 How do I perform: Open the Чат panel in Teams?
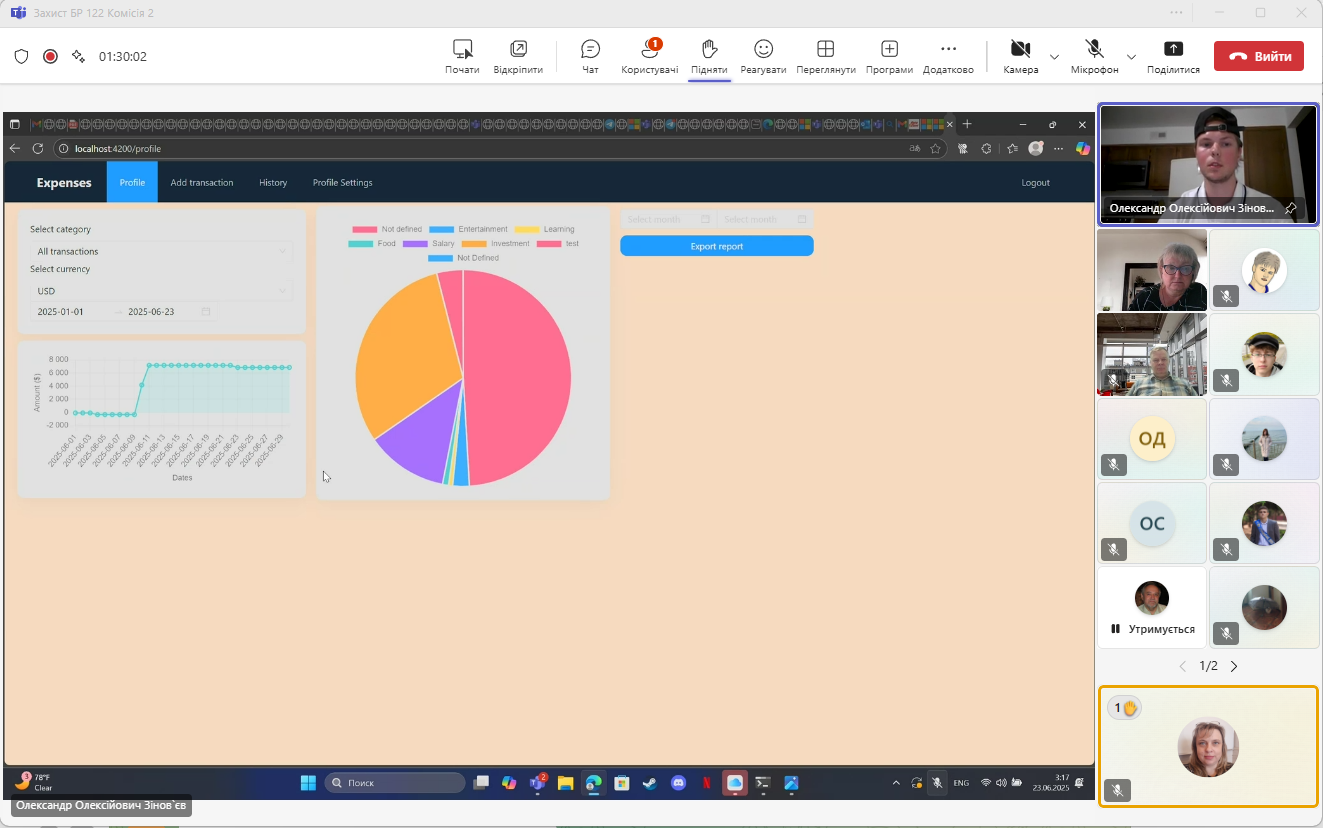click(590, 57)
